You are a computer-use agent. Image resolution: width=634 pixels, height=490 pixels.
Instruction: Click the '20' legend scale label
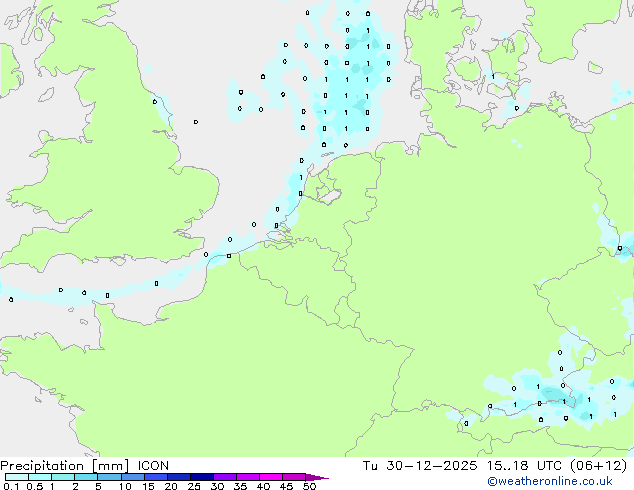(171, 486)
